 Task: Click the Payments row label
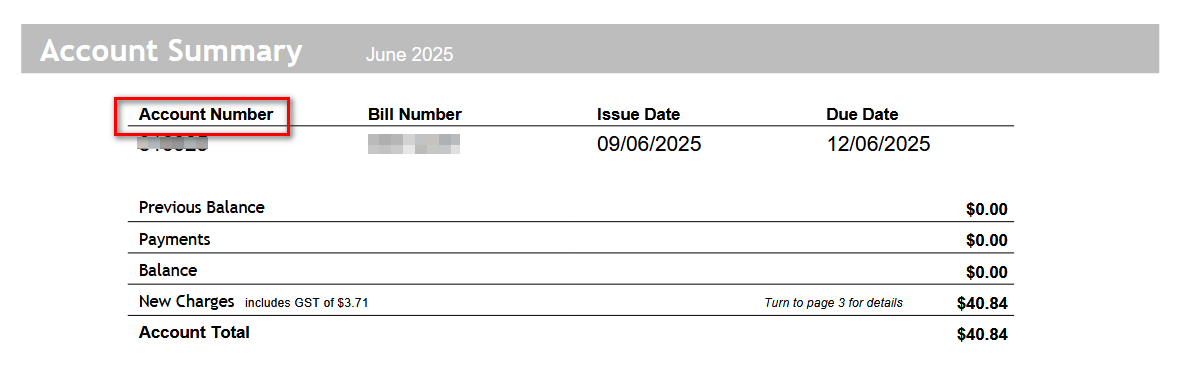175,239
